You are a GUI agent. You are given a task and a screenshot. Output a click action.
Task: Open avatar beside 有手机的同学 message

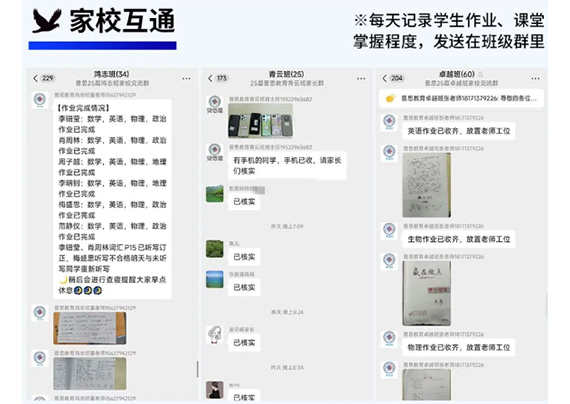214,152
